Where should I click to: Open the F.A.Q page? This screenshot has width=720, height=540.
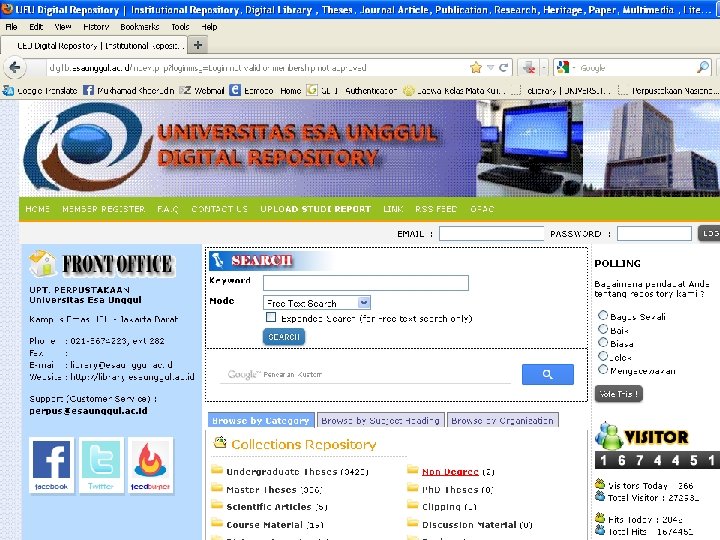[168, 209]
